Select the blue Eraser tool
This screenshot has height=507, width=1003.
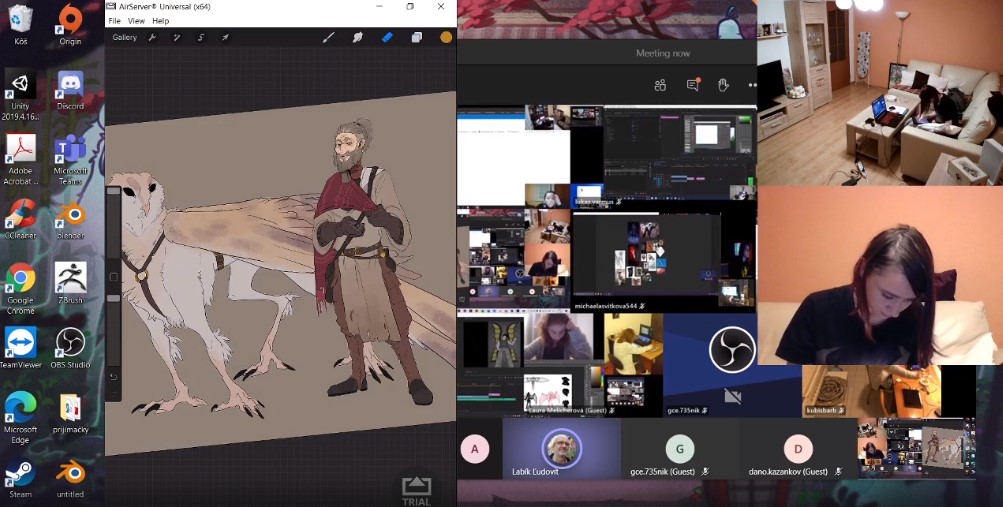[x=387, y=38]
